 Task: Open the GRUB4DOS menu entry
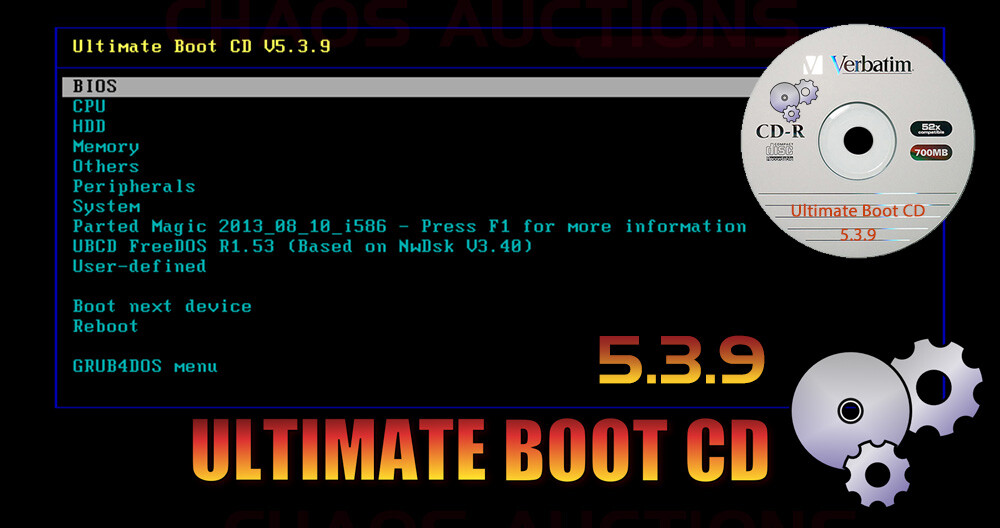click(x=145, y=367)
